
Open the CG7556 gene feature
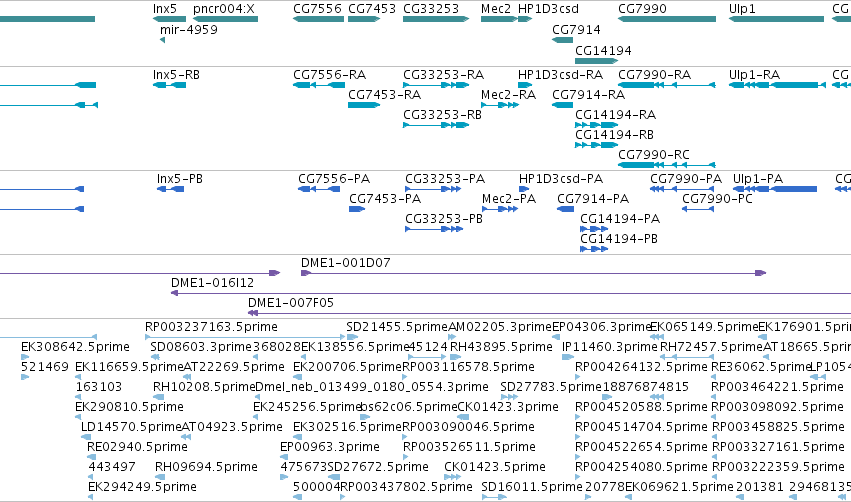click(x=318, y=19)
